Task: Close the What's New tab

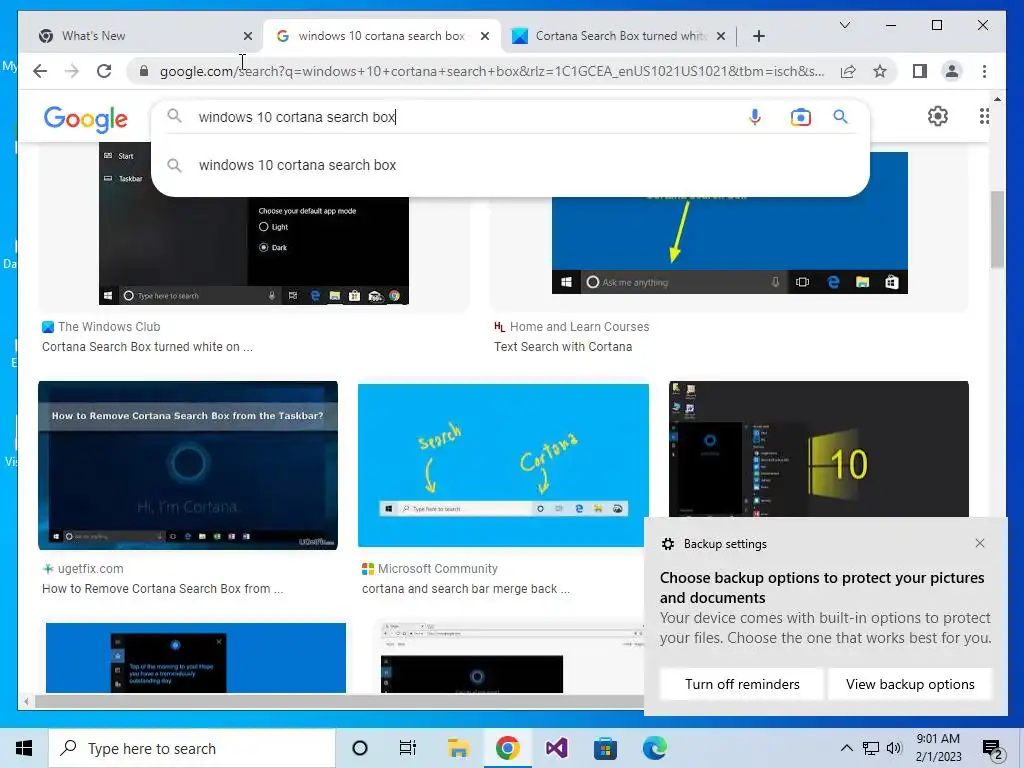Action: (248, 36)
